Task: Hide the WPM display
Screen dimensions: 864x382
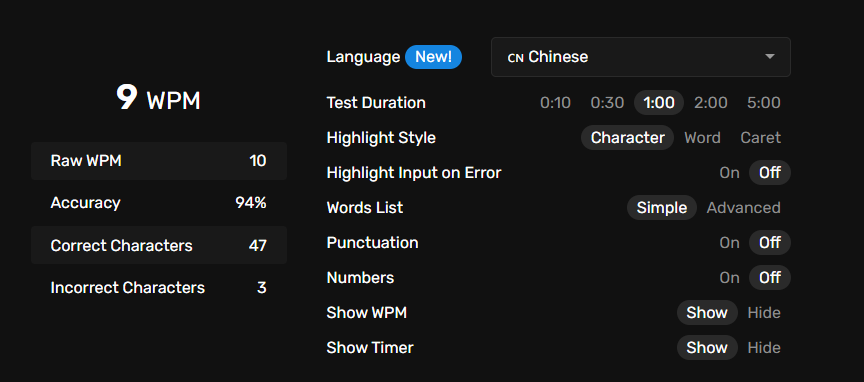Action: [x=764, y=313]
